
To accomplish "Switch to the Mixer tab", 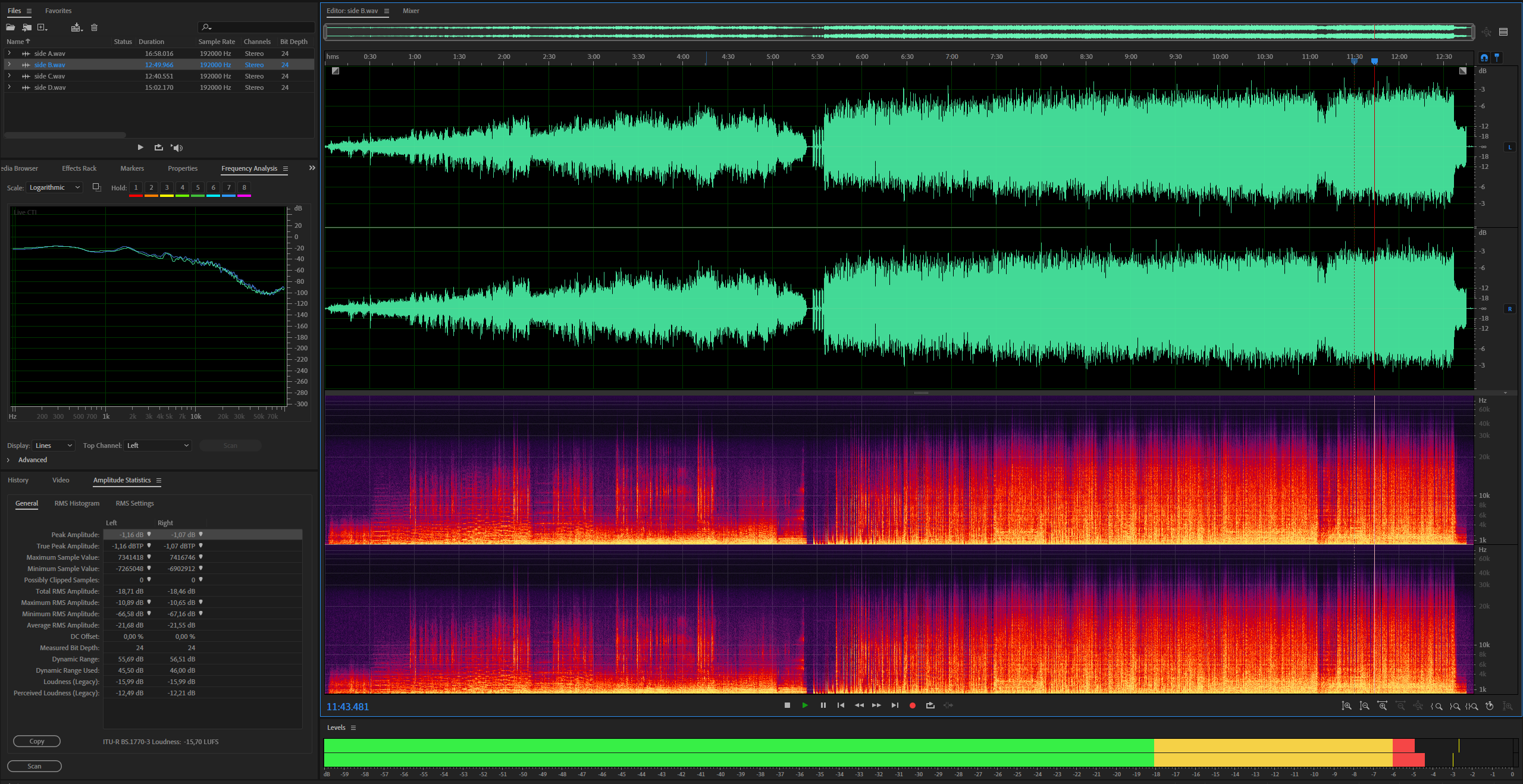I will tap(411, 11).
